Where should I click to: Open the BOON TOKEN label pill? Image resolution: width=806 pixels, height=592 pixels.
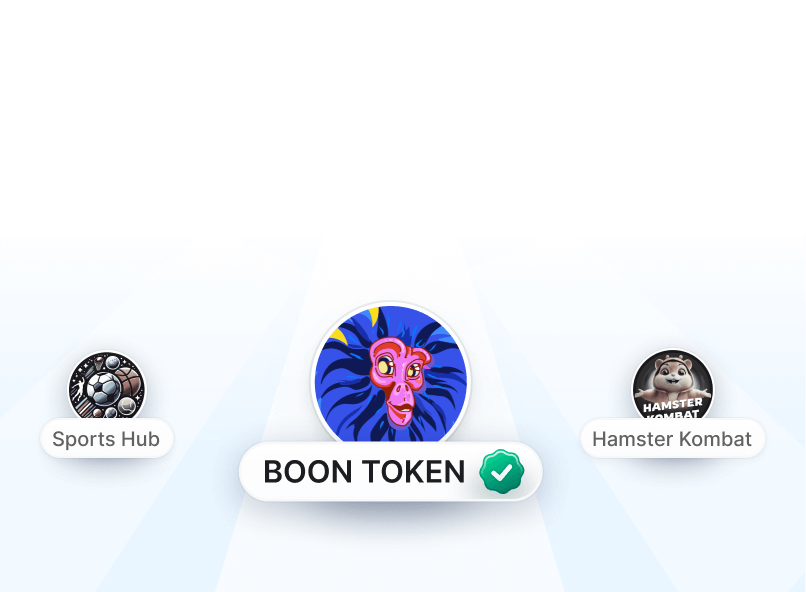(x=391, y=471)
